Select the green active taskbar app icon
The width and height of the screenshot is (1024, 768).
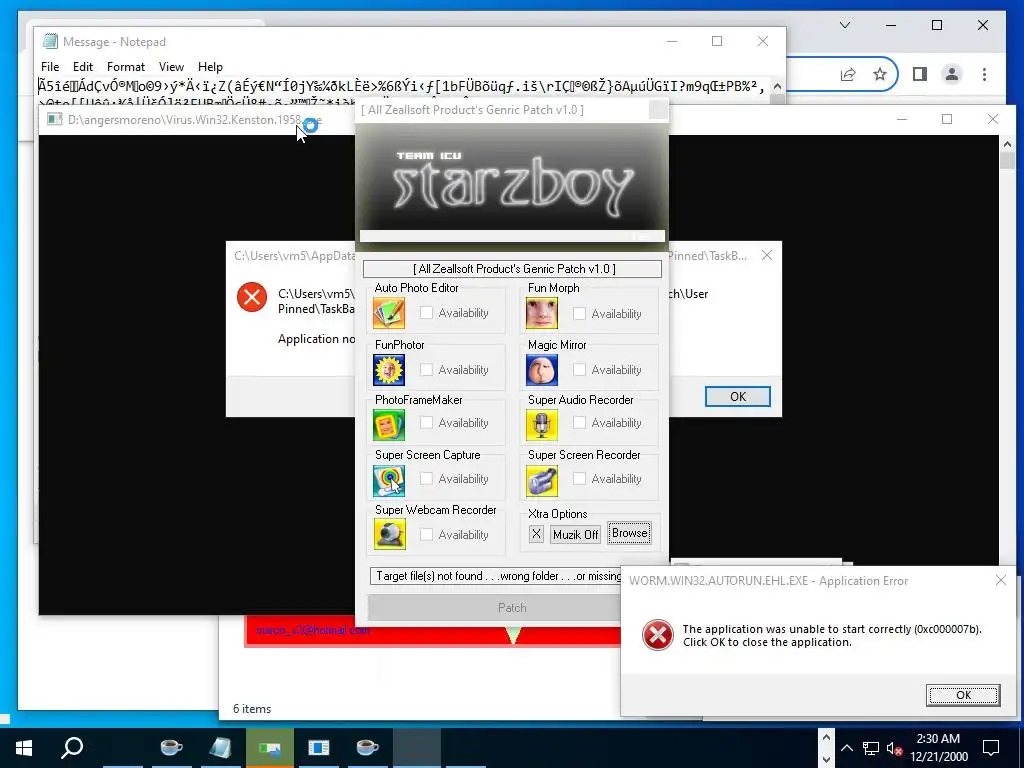[269, 747]
